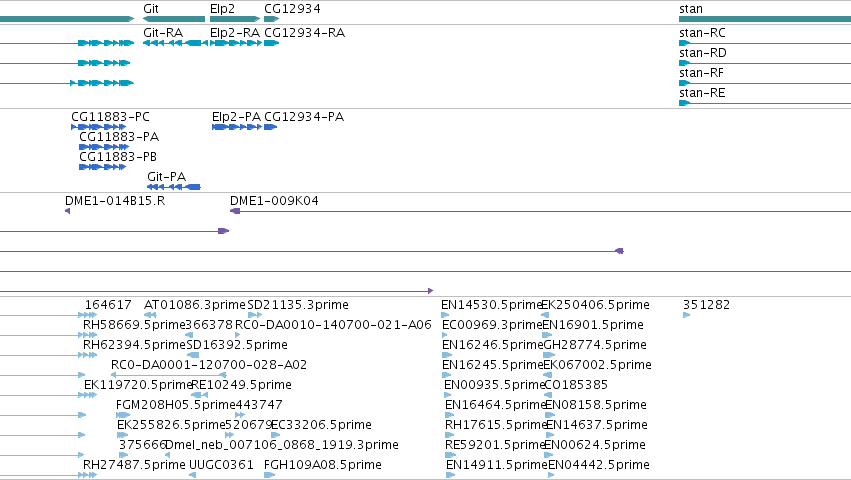Viewport: 851px width, 480px height.
Task: Select the EN00624.5prime EST
Action: point(595,445)
